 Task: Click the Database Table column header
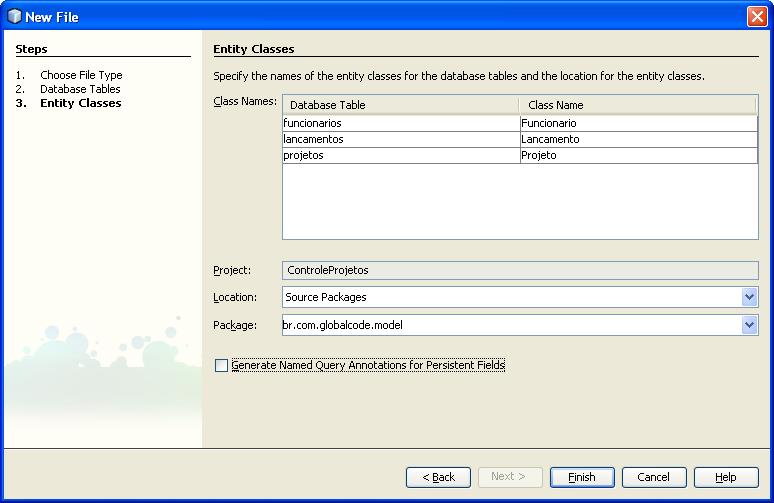point(400,105)
